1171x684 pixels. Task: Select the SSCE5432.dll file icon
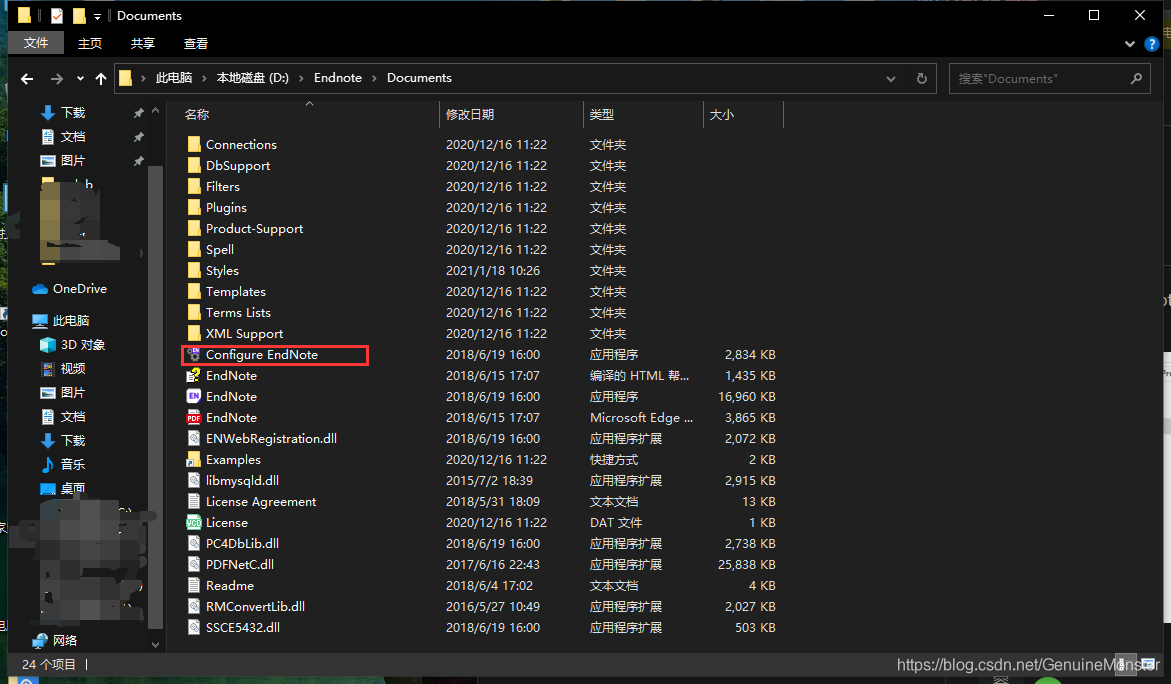194,627
